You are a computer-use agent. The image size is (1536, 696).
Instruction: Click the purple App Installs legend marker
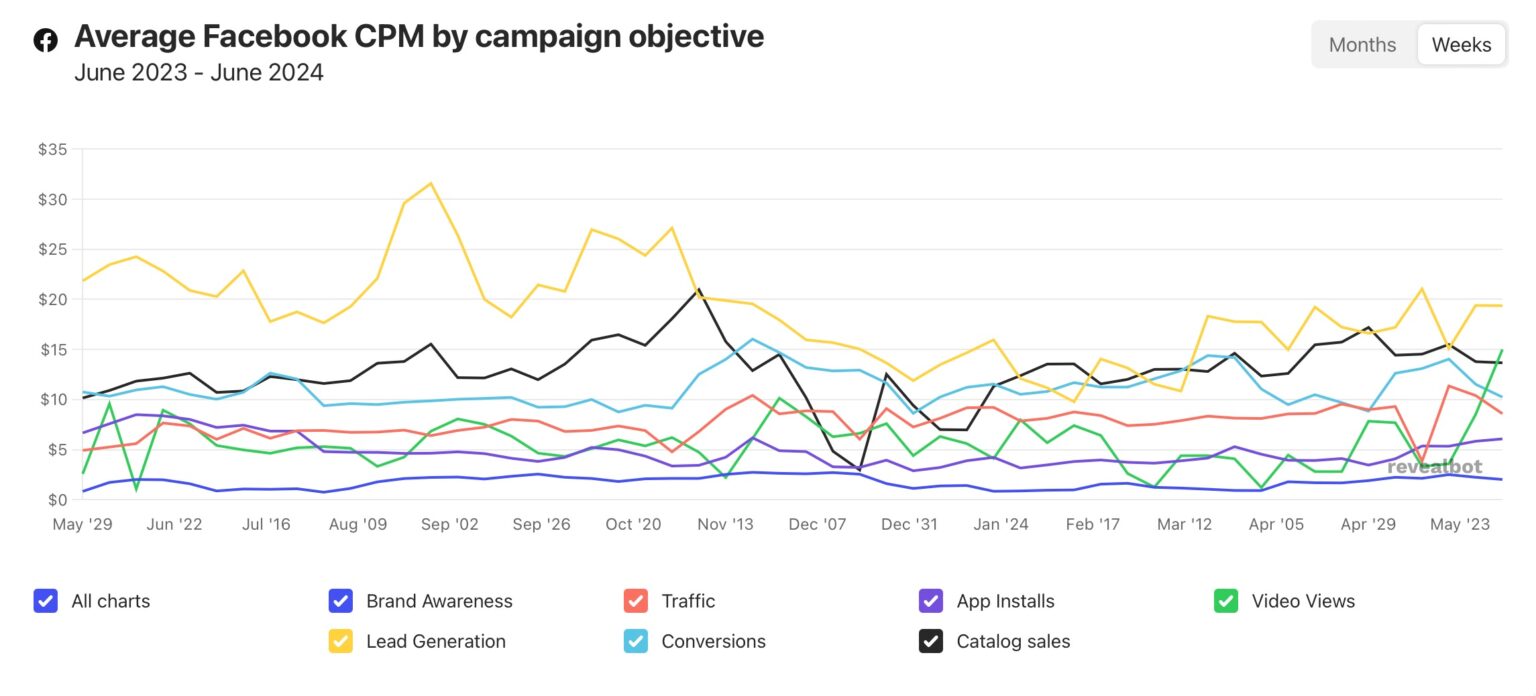930,600
